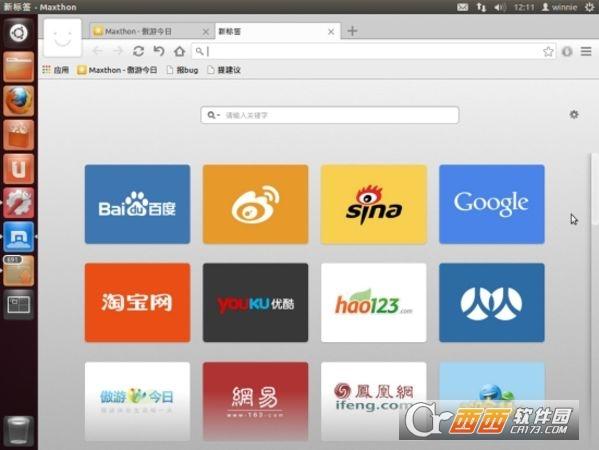Open the Maxthon hamburger main menu

586,51
